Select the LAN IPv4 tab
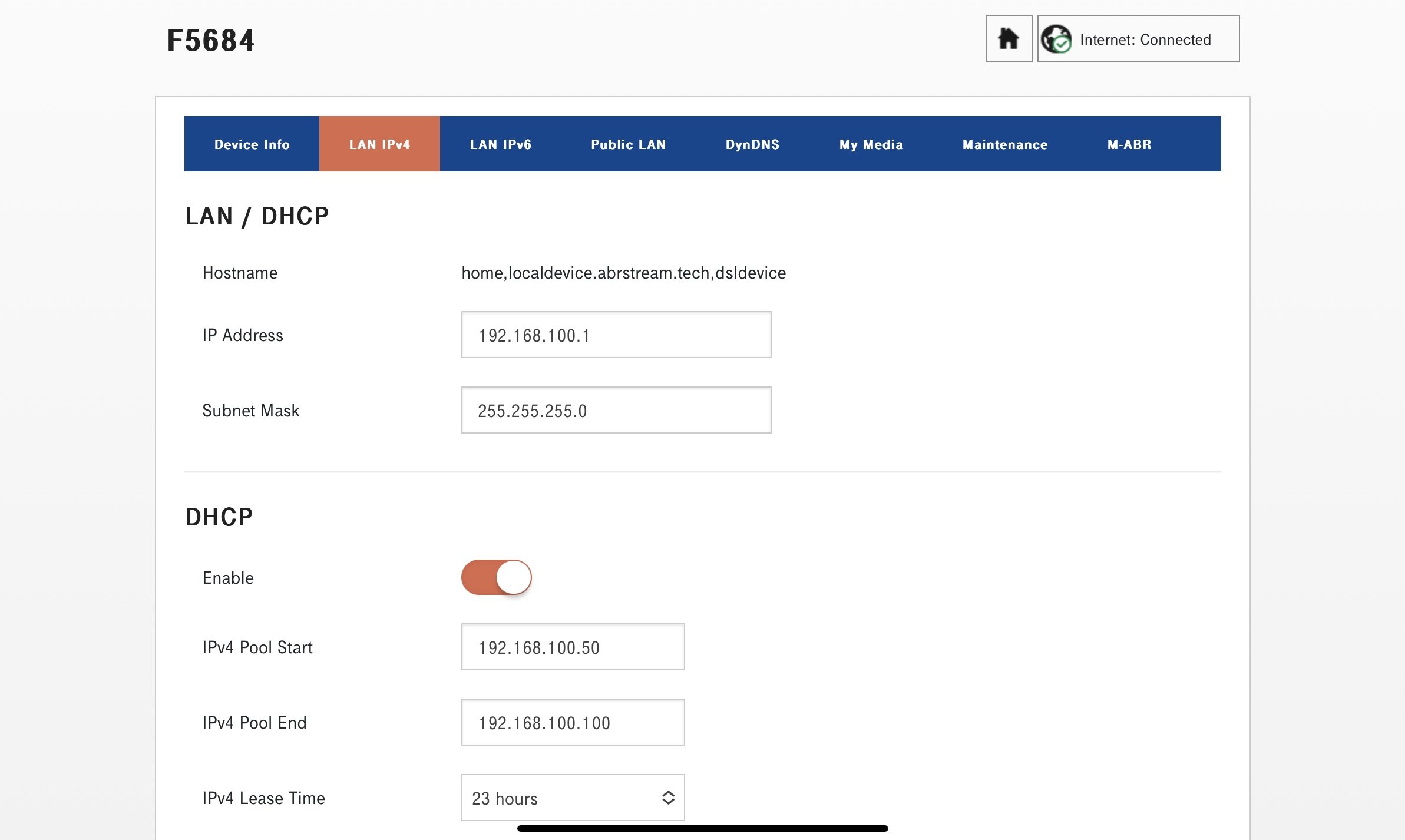The image size is (1405, 840). tap(379, 144)
